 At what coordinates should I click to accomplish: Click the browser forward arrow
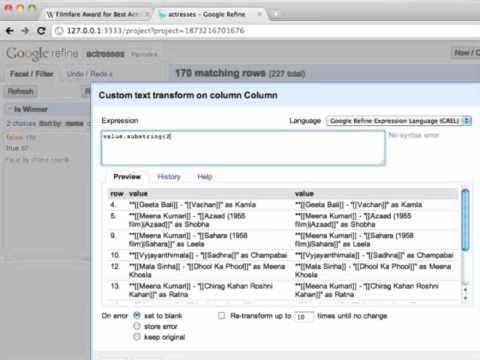pyautogui.click(x=25, y=31)
